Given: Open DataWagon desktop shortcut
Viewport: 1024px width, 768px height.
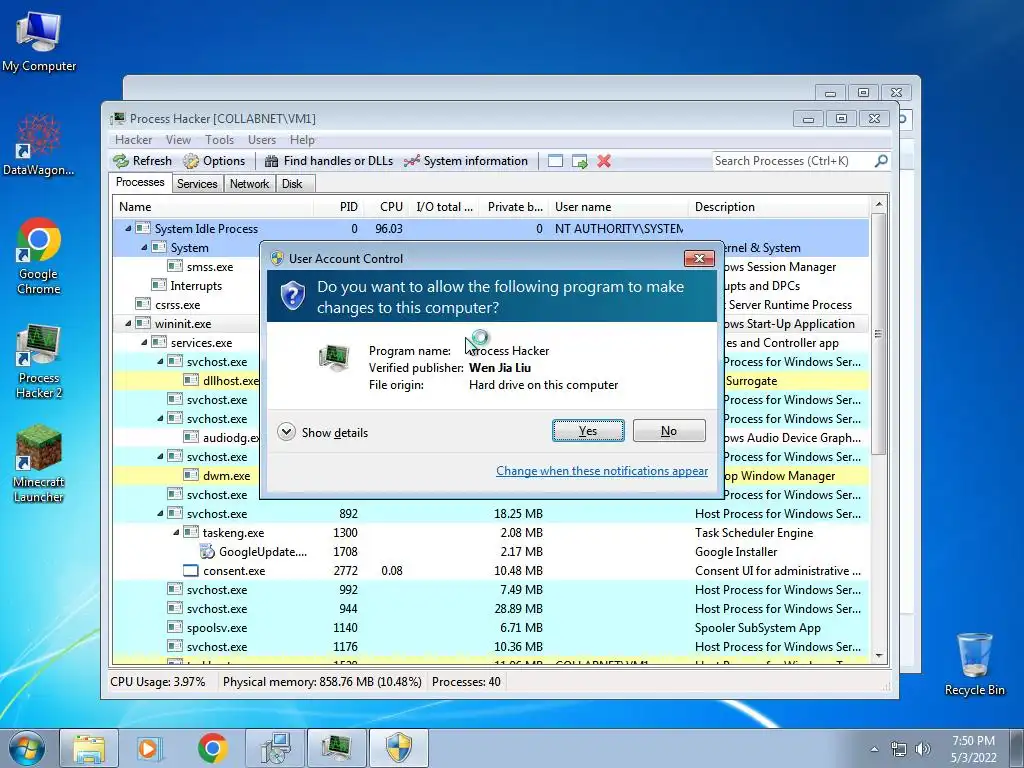Looking at the screenshot, I should point(39,145).
